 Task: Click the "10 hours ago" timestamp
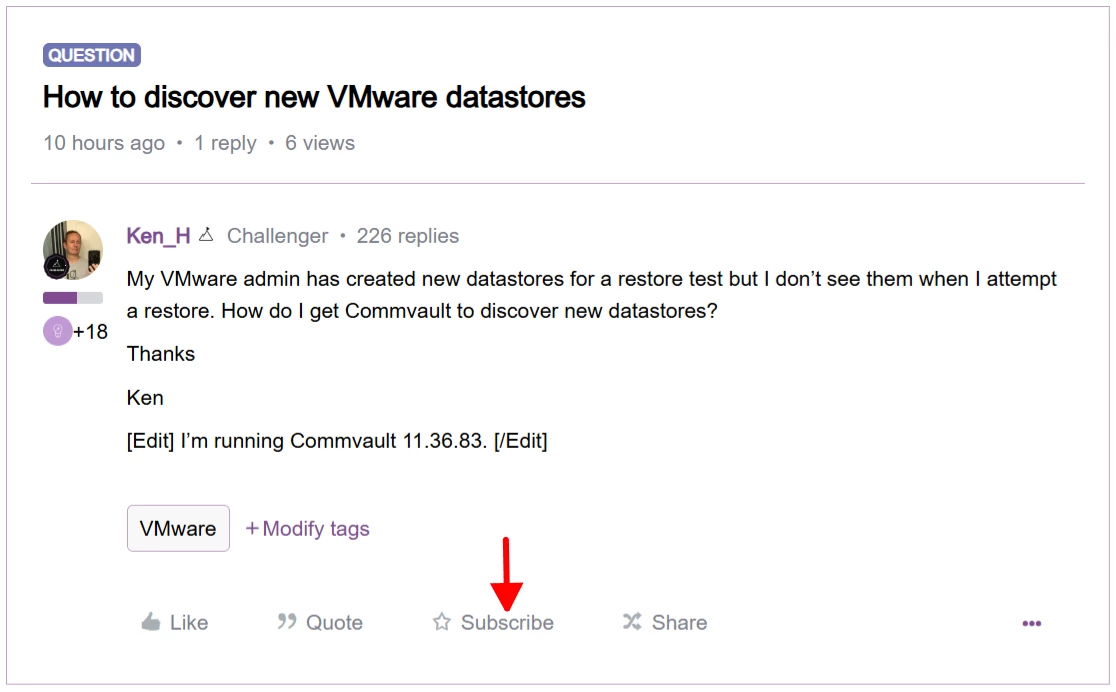pyautogui.click(x=104, y=143)
